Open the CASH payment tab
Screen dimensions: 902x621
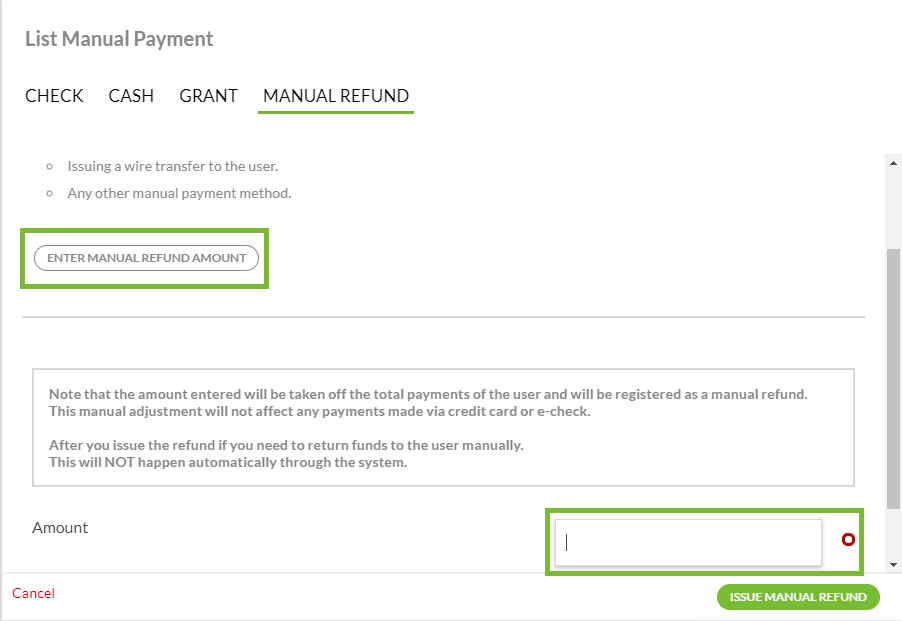pos(131,96)
